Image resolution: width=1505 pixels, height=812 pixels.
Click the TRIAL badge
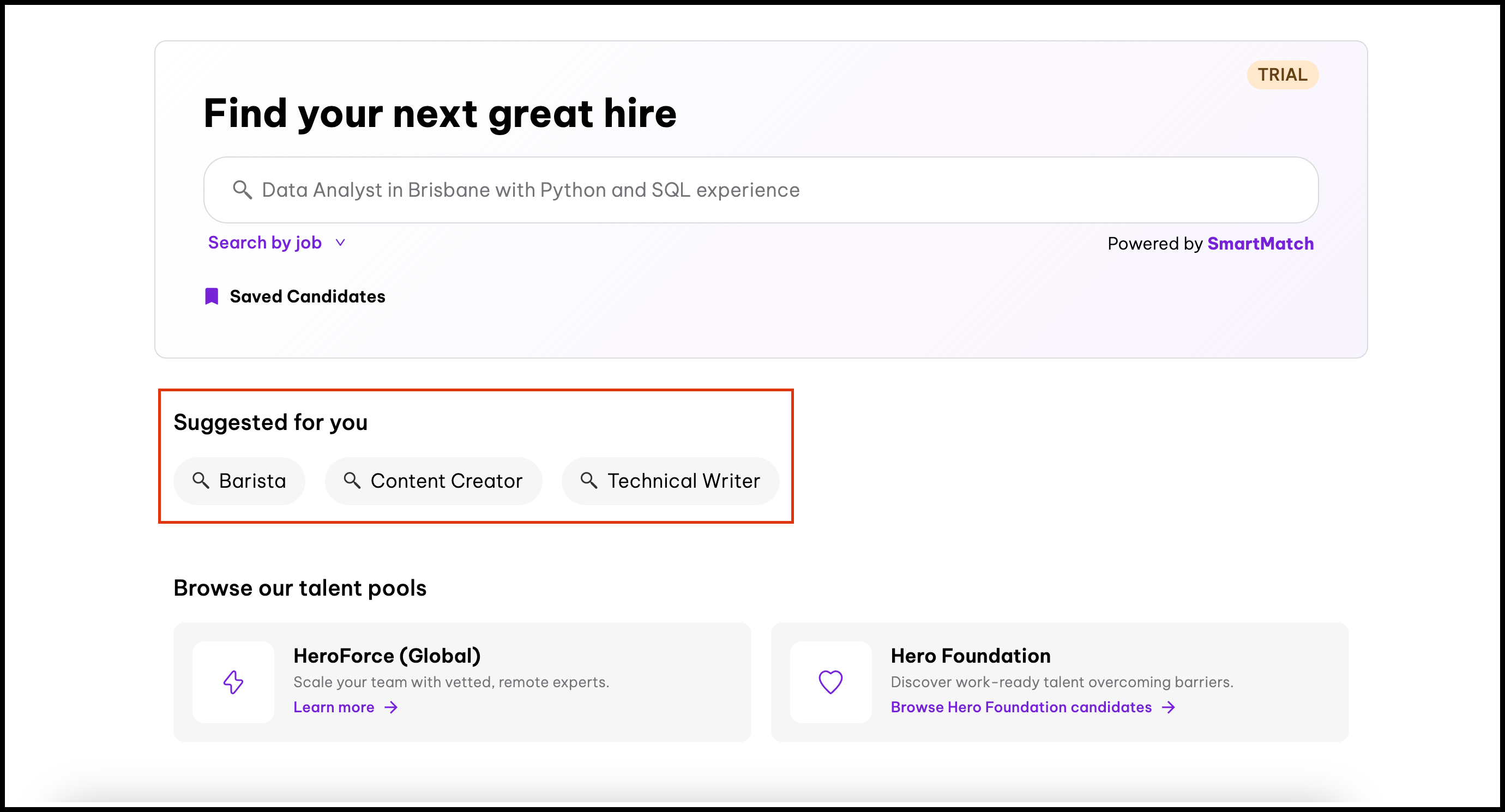pyautogui.click(x=1282, y=75)
